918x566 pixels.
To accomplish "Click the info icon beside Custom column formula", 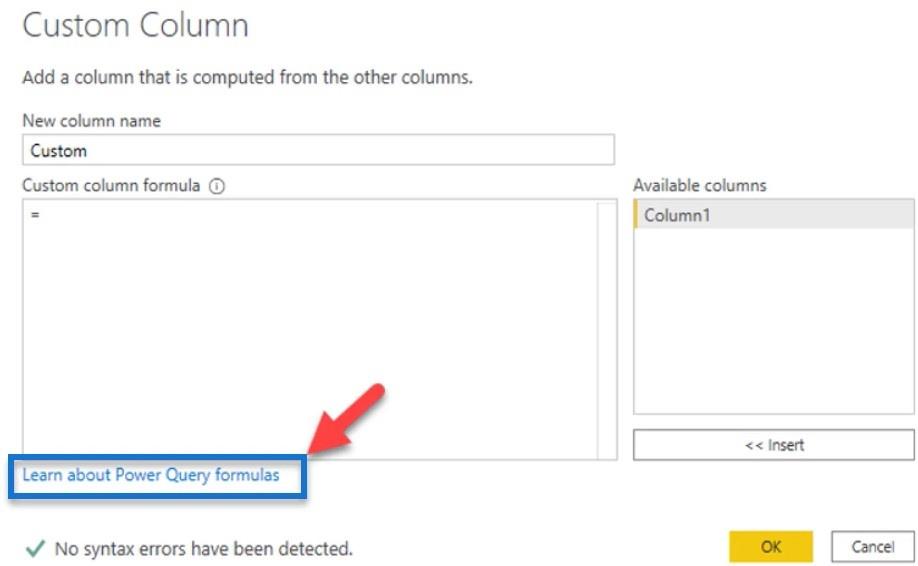I will 217,186.
